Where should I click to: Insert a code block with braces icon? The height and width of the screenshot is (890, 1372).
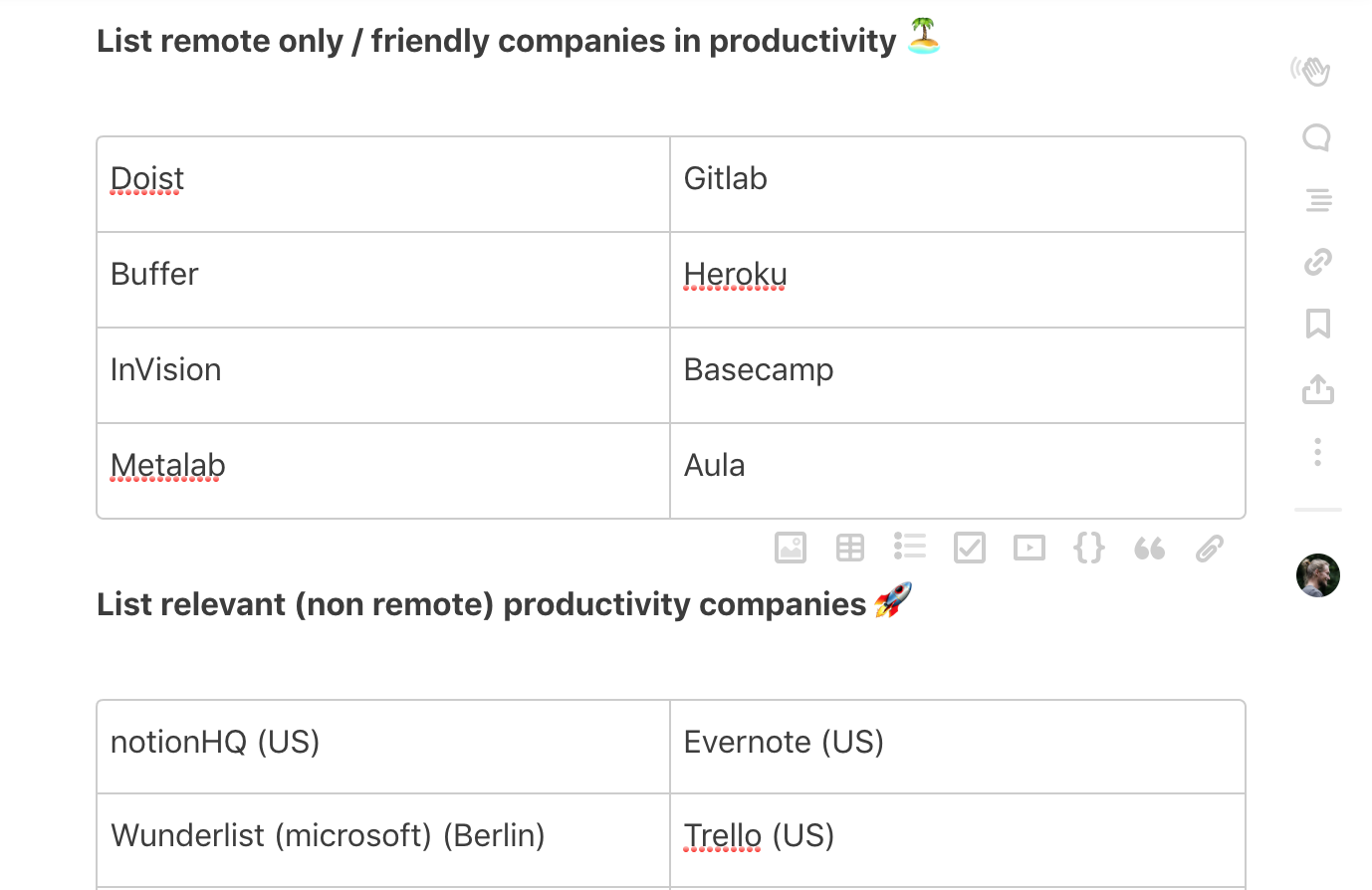[1089, 548]
